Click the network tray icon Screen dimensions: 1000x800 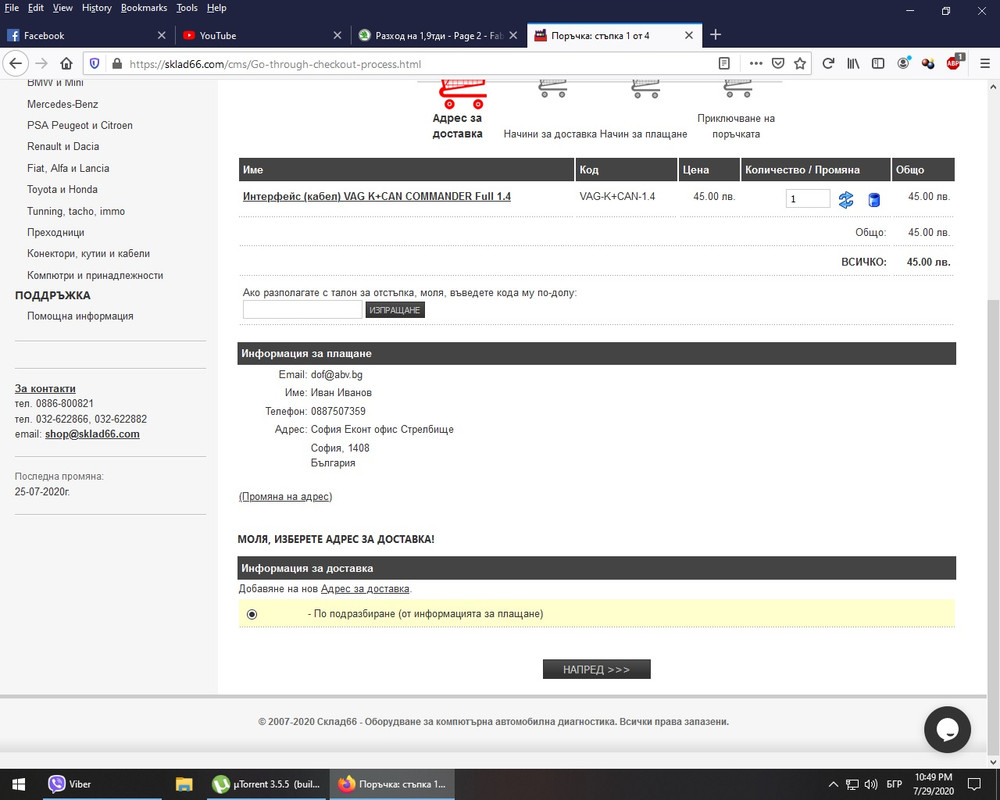tap(852, 784)
